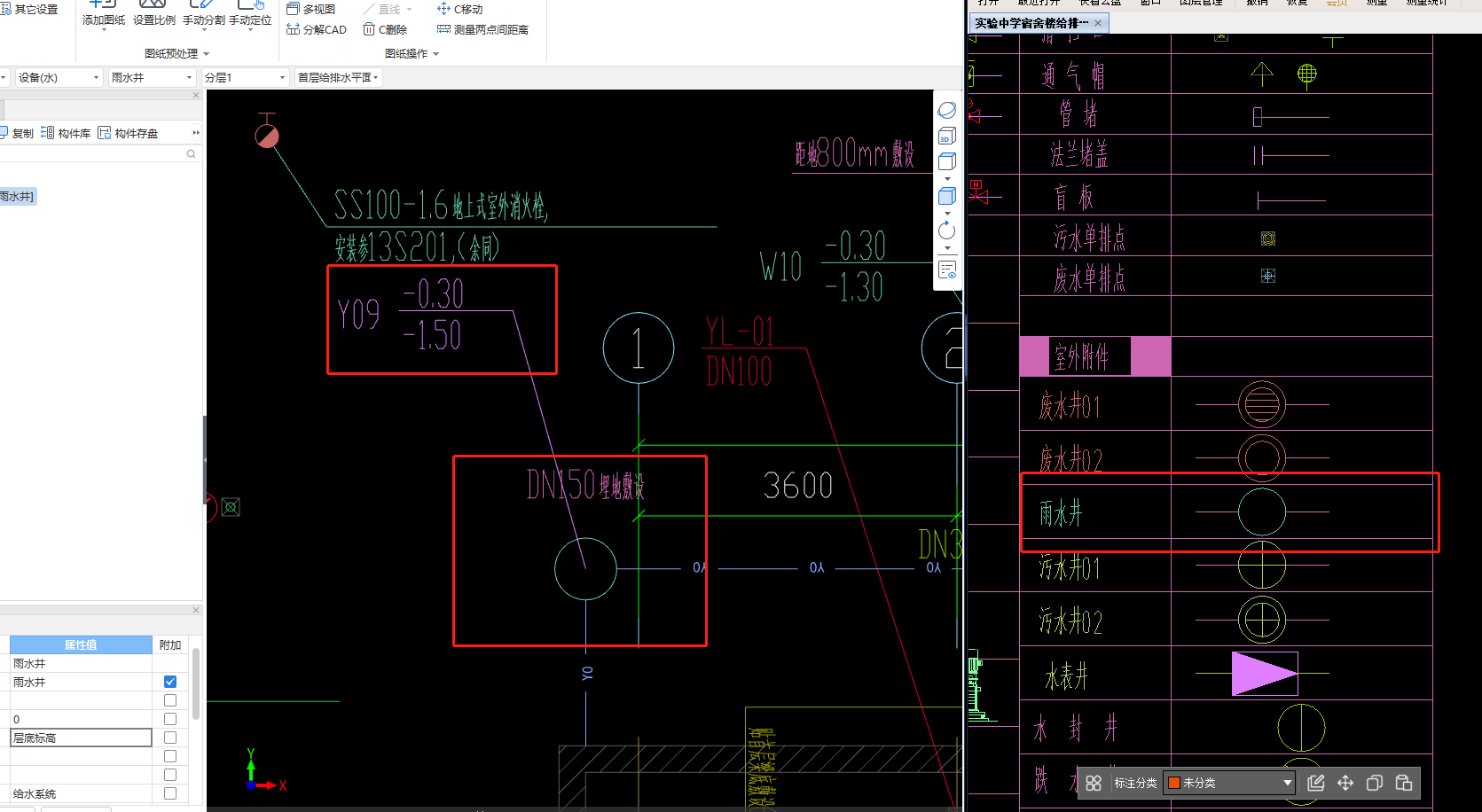
Task: Expand the 图纸预处理 group arrow
Action: (207, 54)
